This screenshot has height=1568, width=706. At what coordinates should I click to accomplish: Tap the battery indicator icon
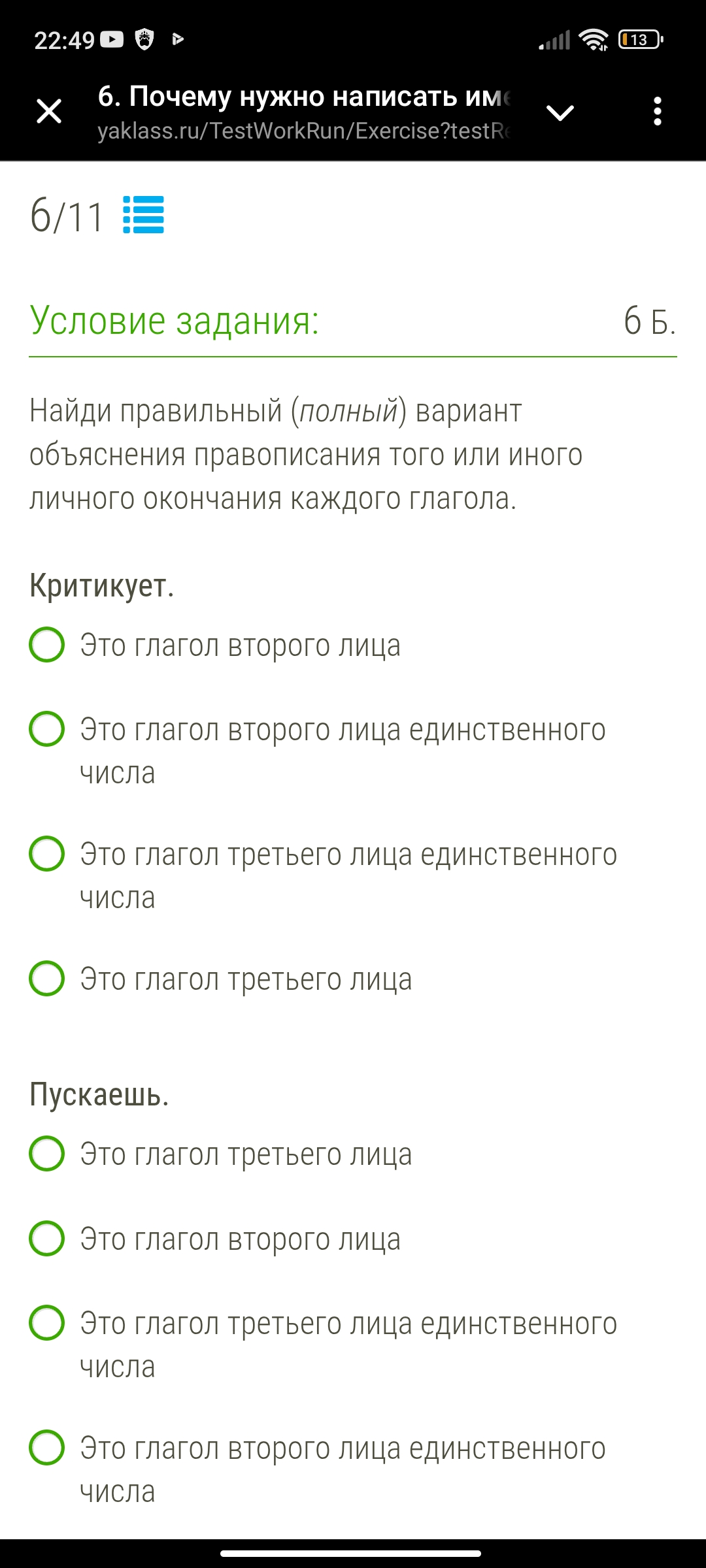pyautogui.click(x=641, y=40)
